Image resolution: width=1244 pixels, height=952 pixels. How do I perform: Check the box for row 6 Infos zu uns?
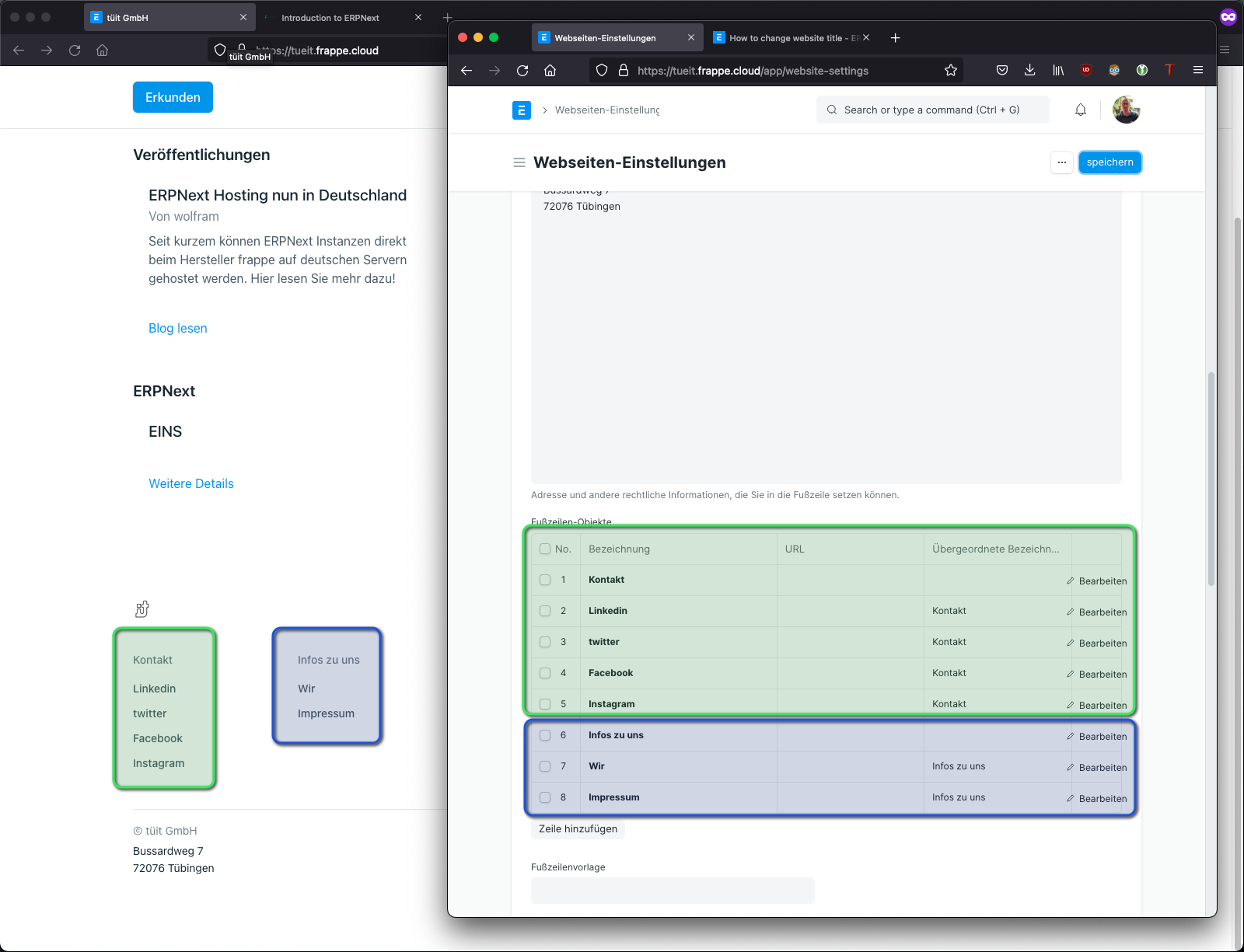(545, 735)
